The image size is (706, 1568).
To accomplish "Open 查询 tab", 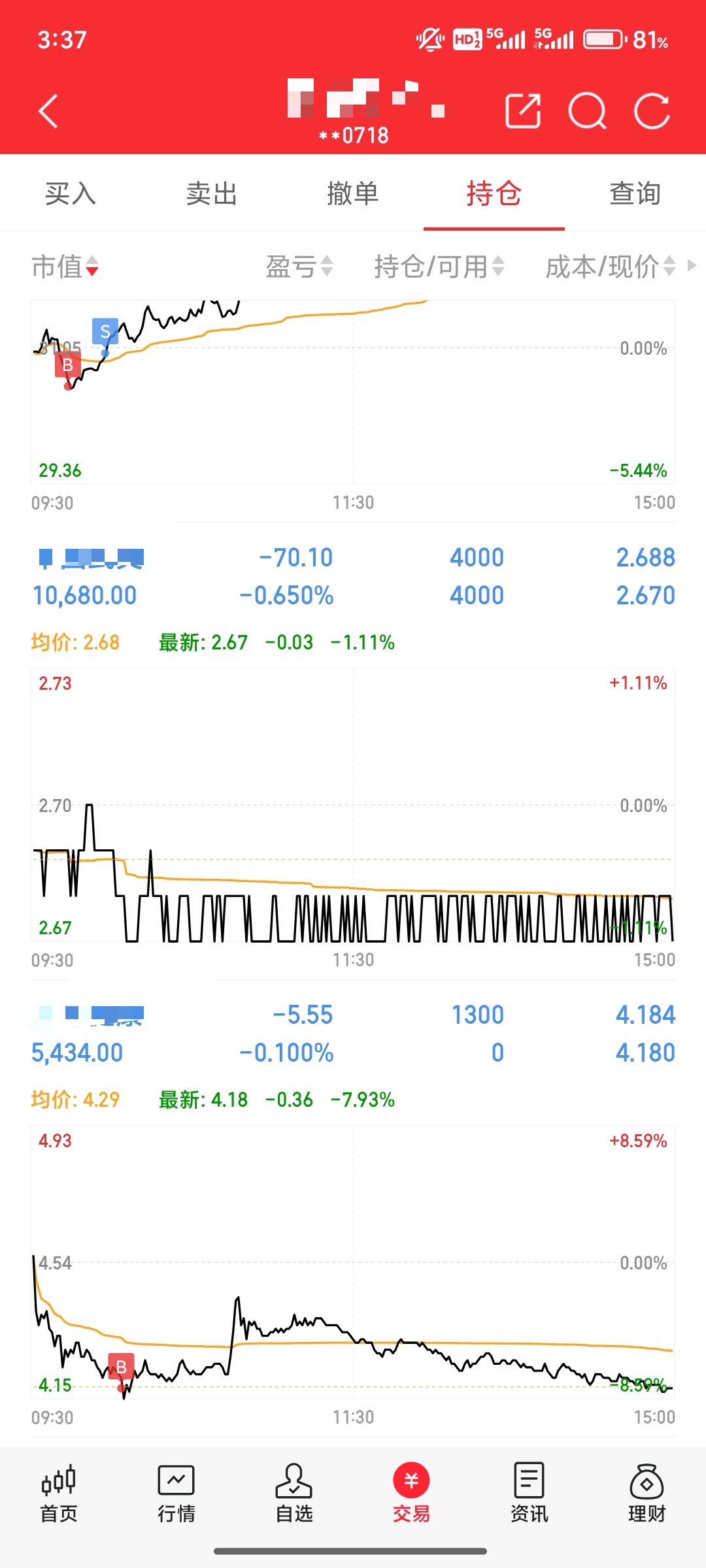I will pyautogui.click(x=635, y=193).
